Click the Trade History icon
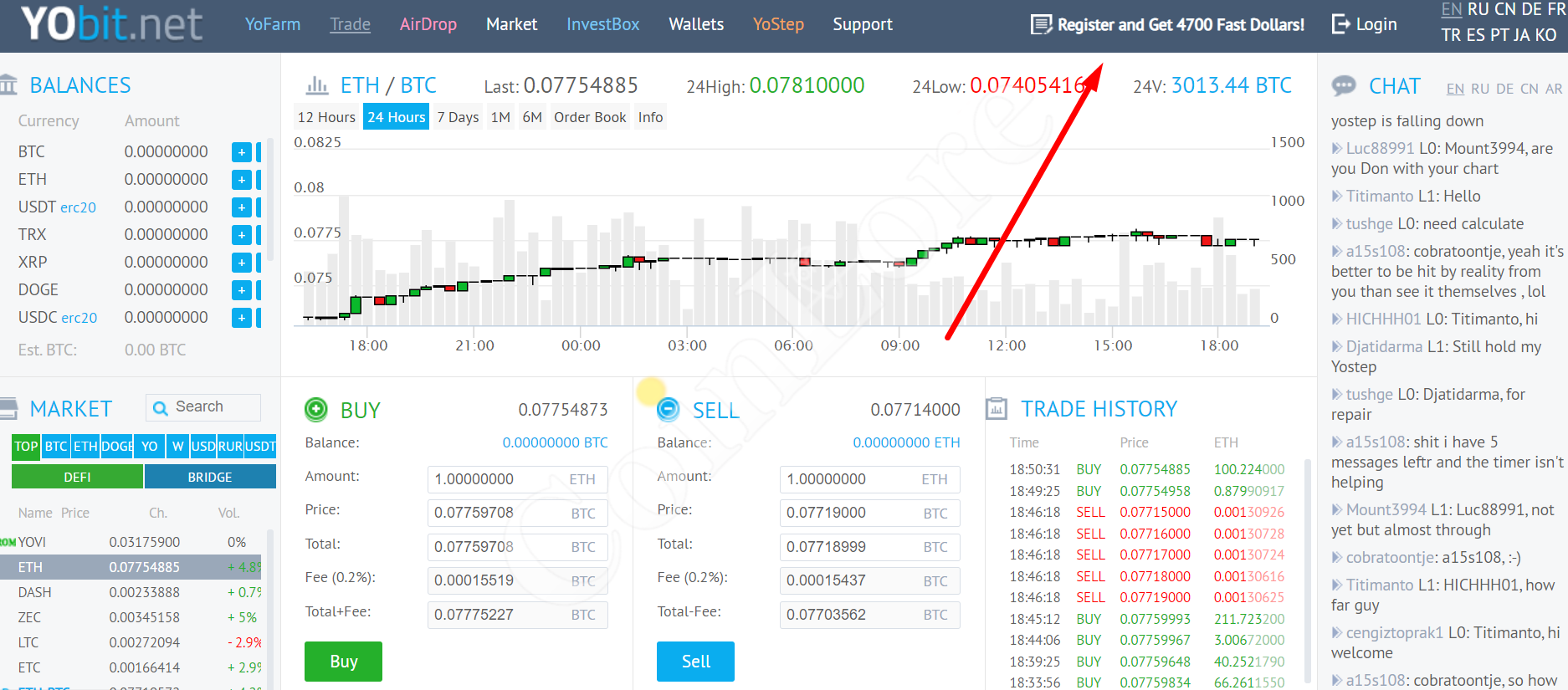1568x690 pixels. [997, 408]
